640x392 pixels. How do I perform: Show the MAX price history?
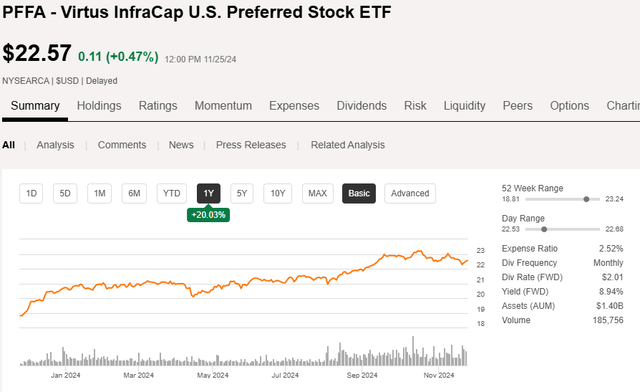tap(318, 194)
